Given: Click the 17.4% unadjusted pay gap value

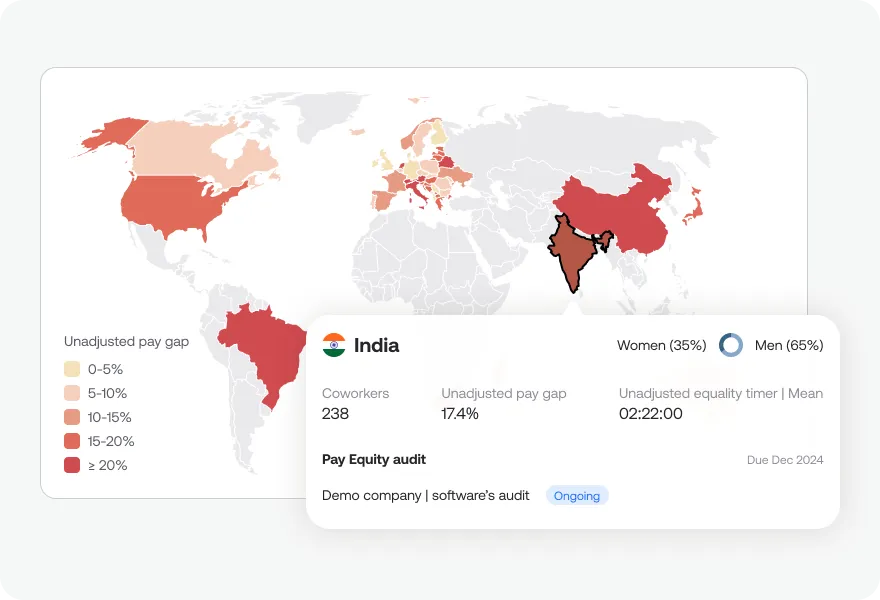Looking at the screenshot, I should coord(460,414).
